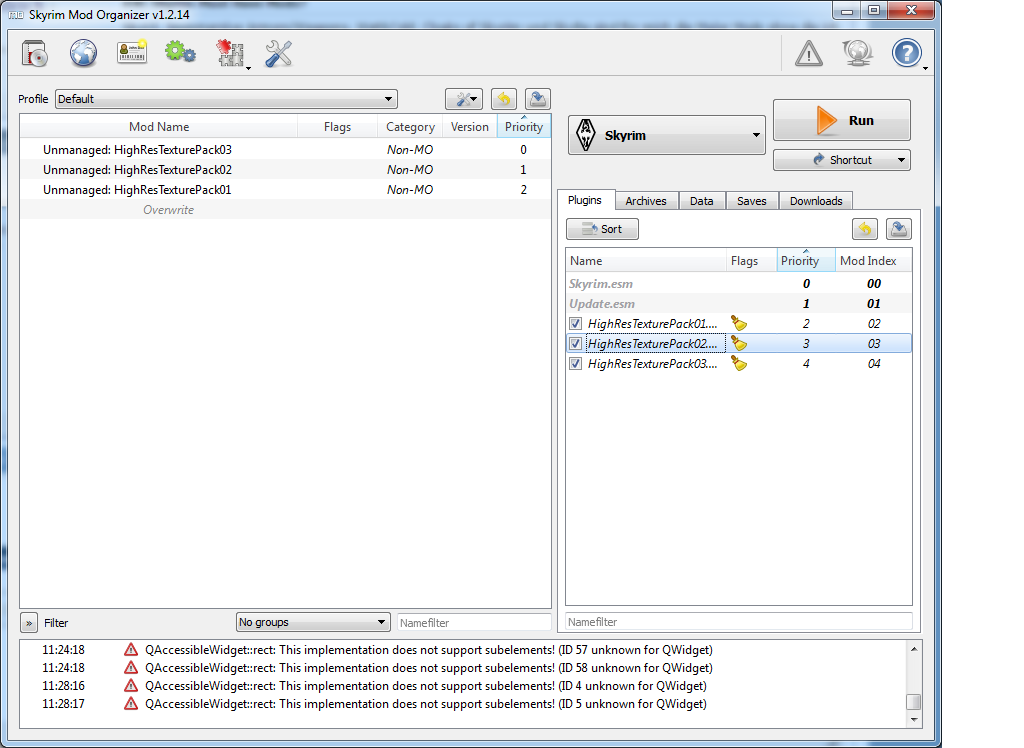Expand the Tools puzzle icon dropdown arrow
Screen dimensions: 1024x748
(x=248, y=68)
